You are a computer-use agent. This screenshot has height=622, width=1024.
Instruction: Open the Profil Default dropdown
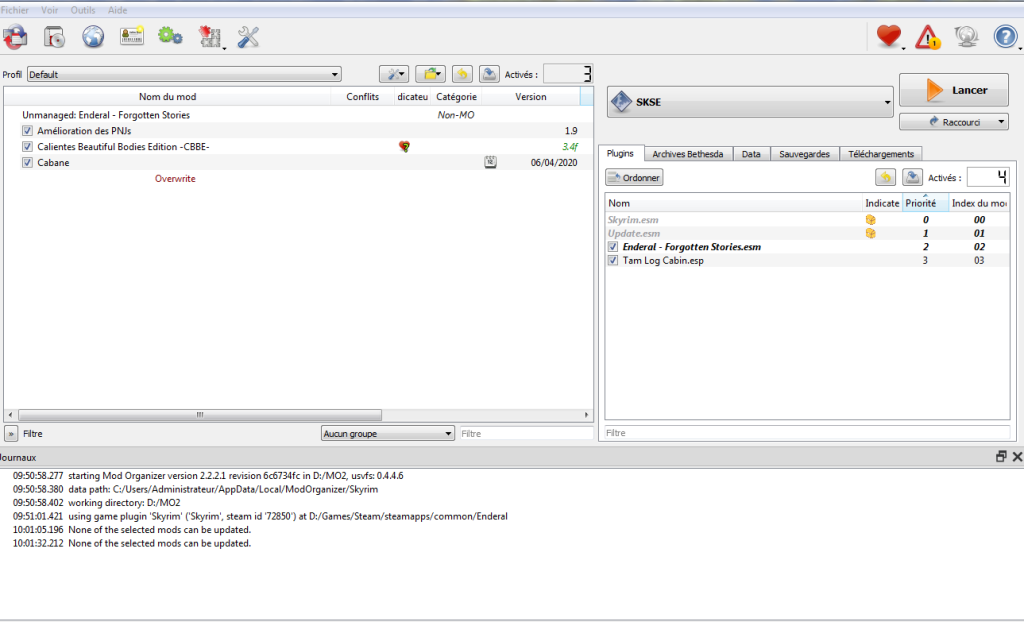point(184,74)
